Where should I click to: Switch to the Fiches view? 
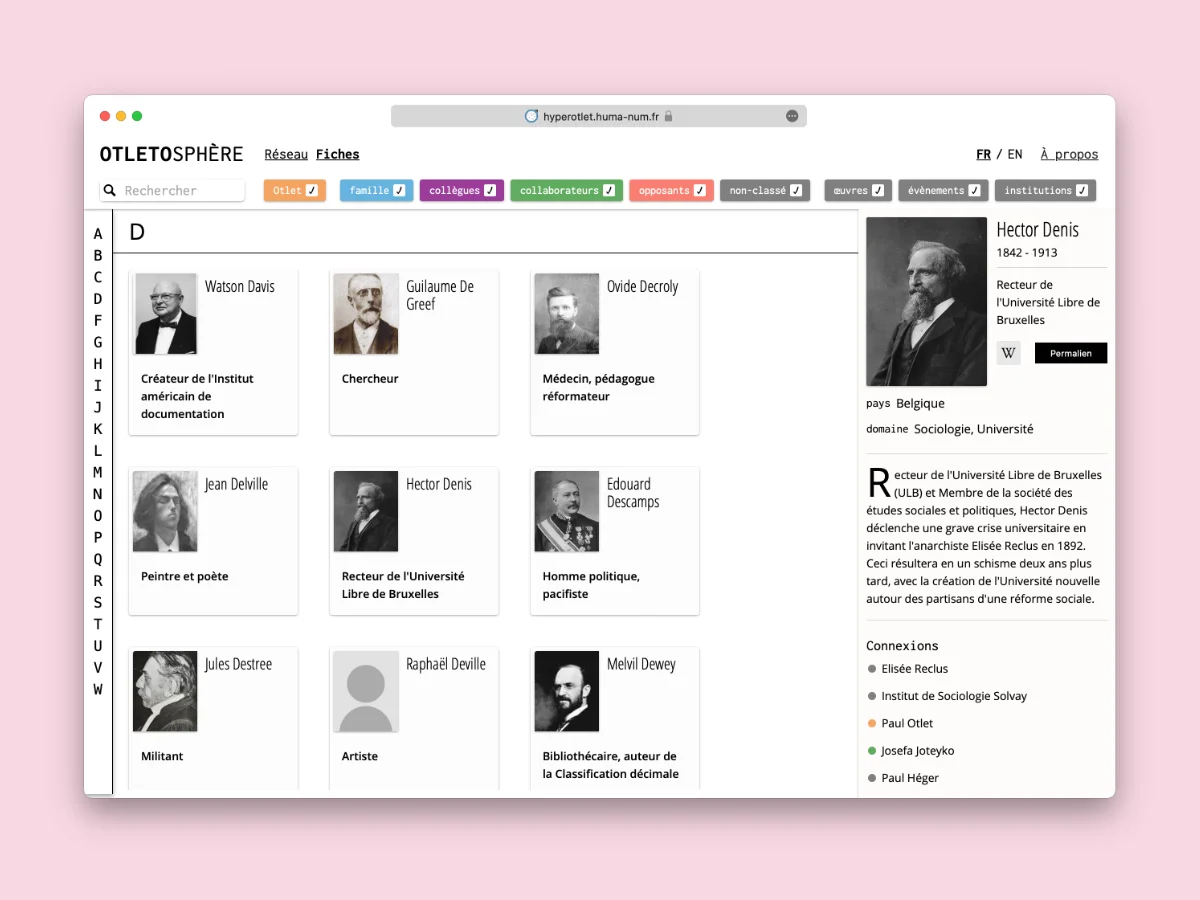338,154
